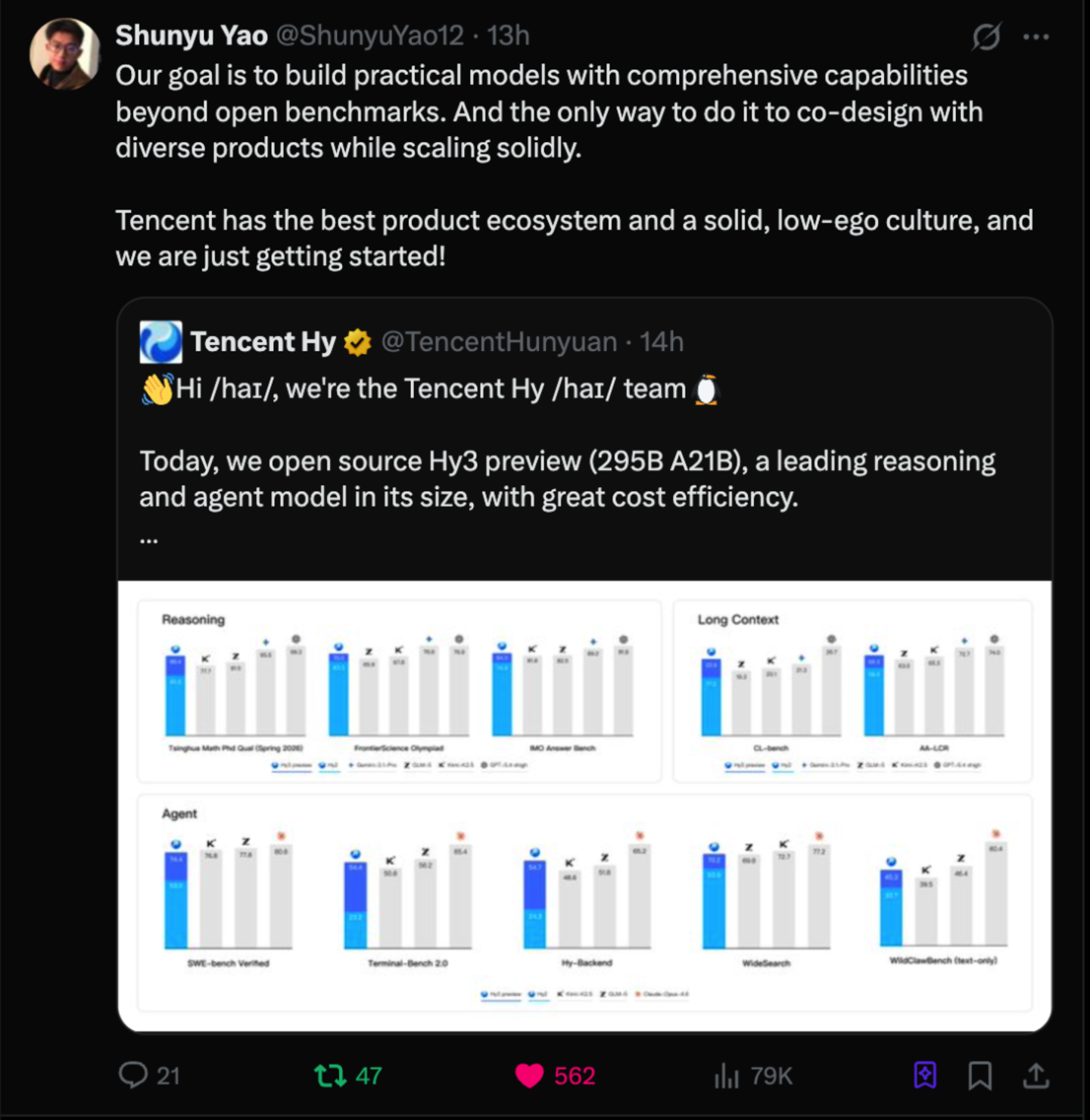This screenshot has height=1120, width=1090.
Task: Click the Grok slash-circle icon
Action: point(986,36)
